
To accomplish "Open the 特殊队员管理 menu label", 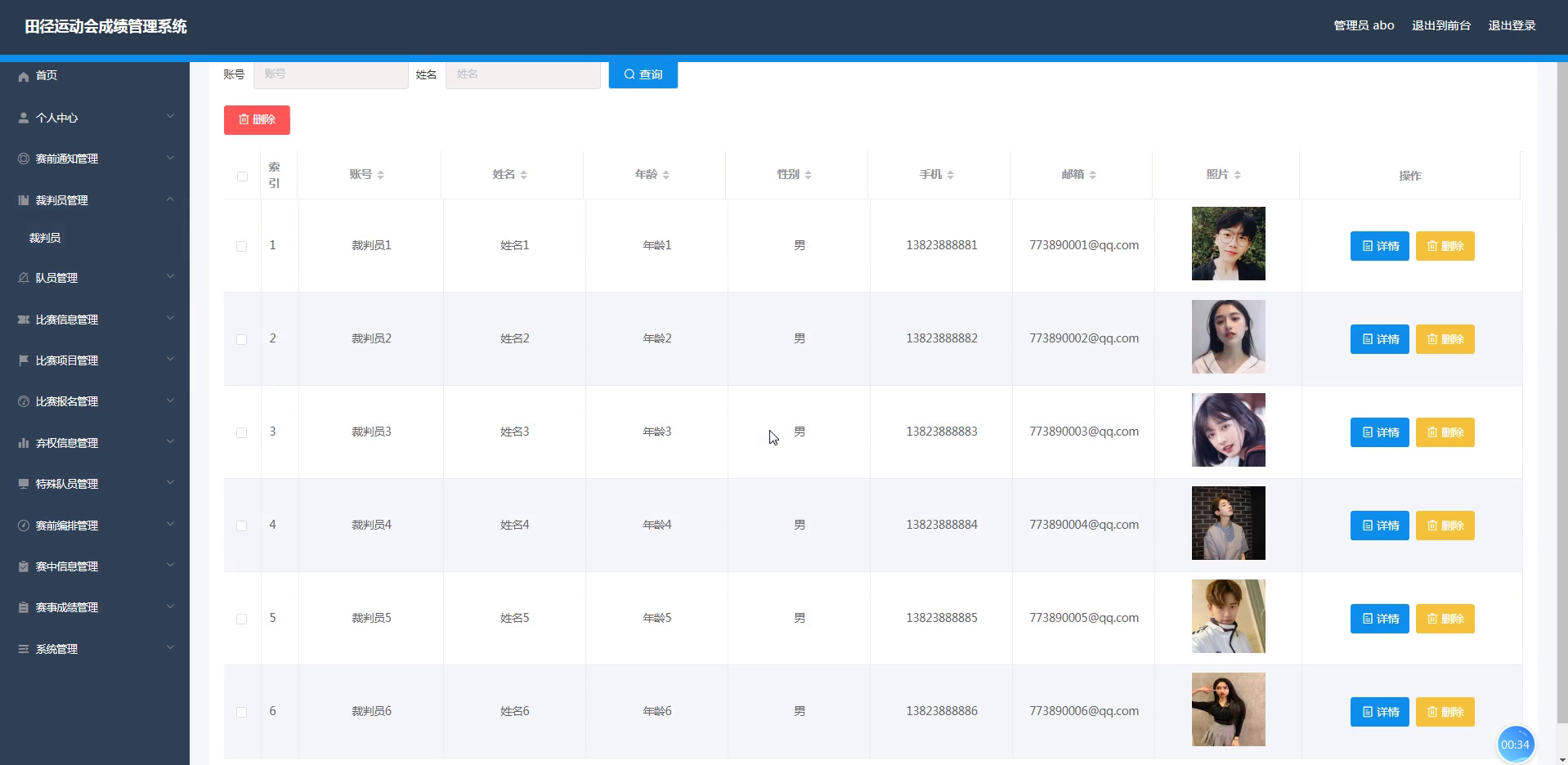I will [x=67, y=484].
